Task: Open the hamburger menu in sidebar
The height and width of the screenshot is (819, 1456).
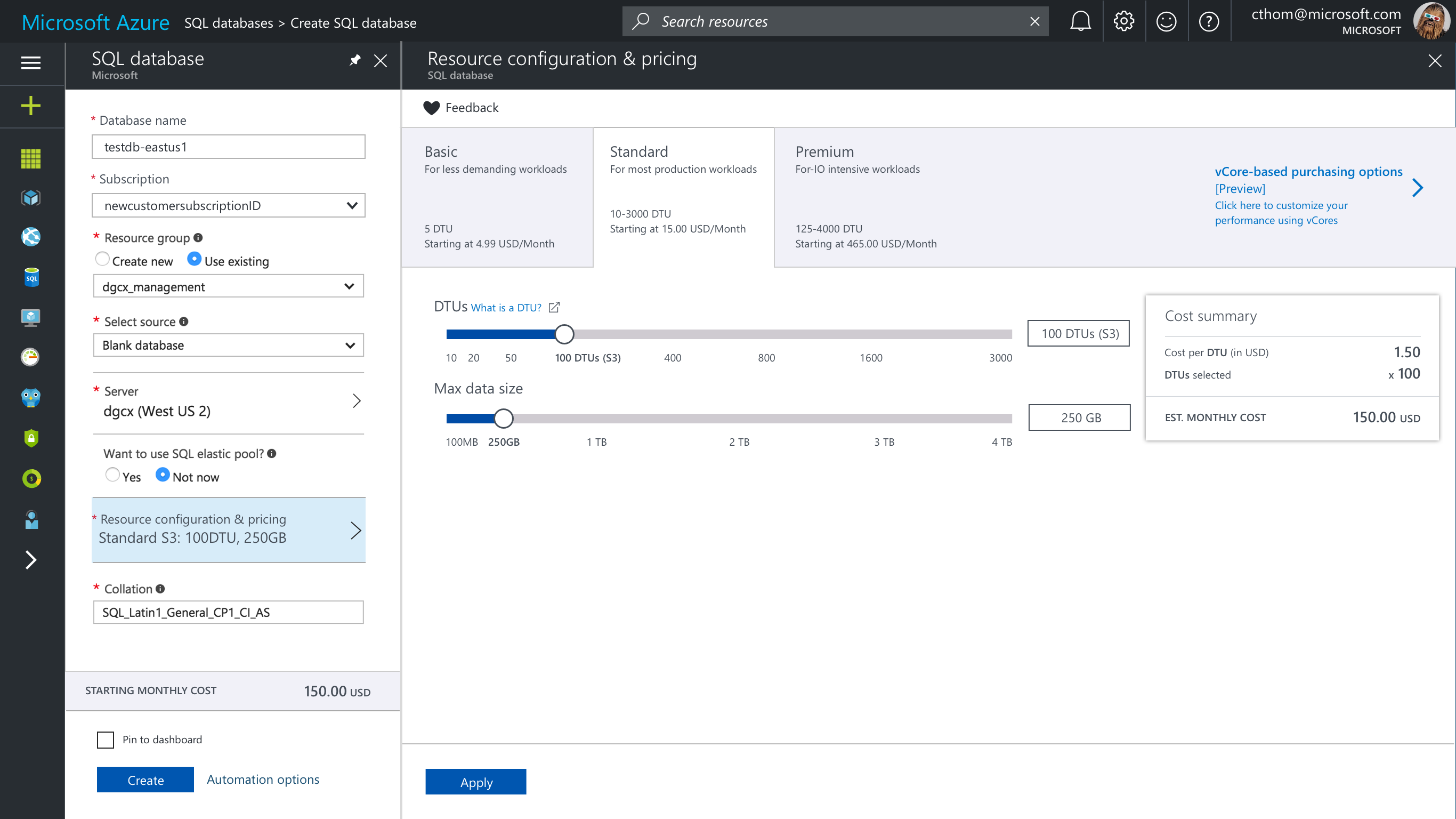Action: click(31, 62)
